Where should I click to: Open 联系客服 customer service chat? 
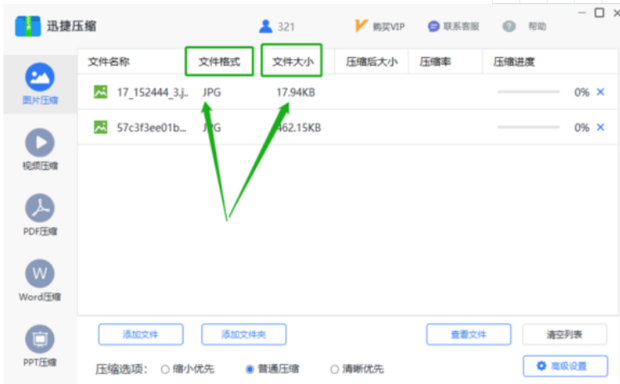pos(433,26)
